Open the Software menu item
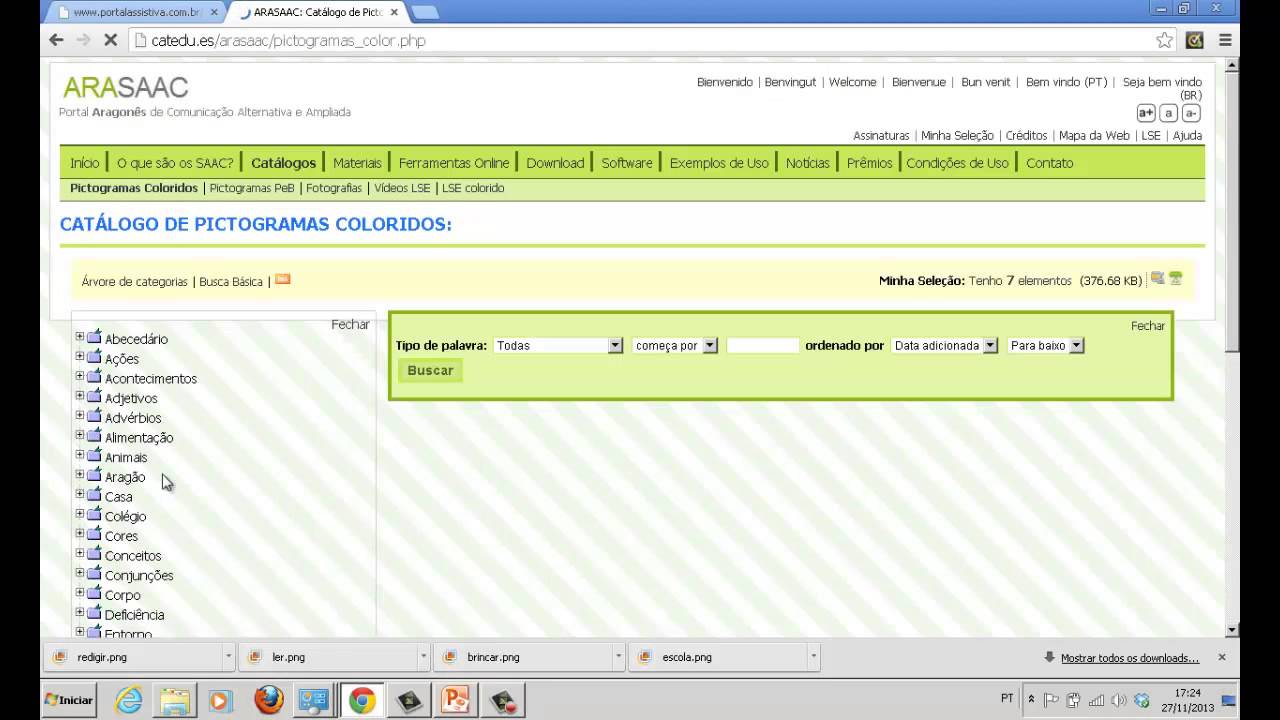This screenshot has width=1280, height=720. click(627, 163)
